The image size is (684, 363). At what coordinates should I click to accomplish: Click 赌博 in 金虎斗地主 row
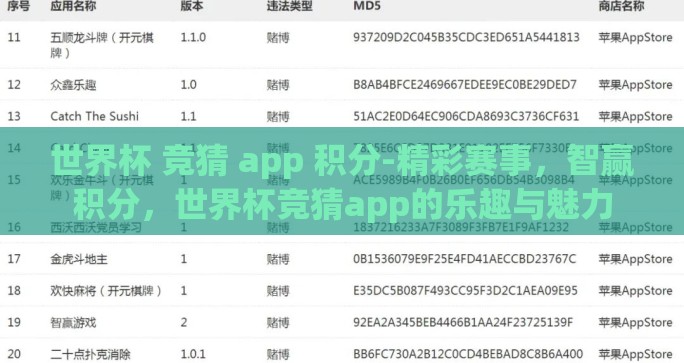[278, 259]
